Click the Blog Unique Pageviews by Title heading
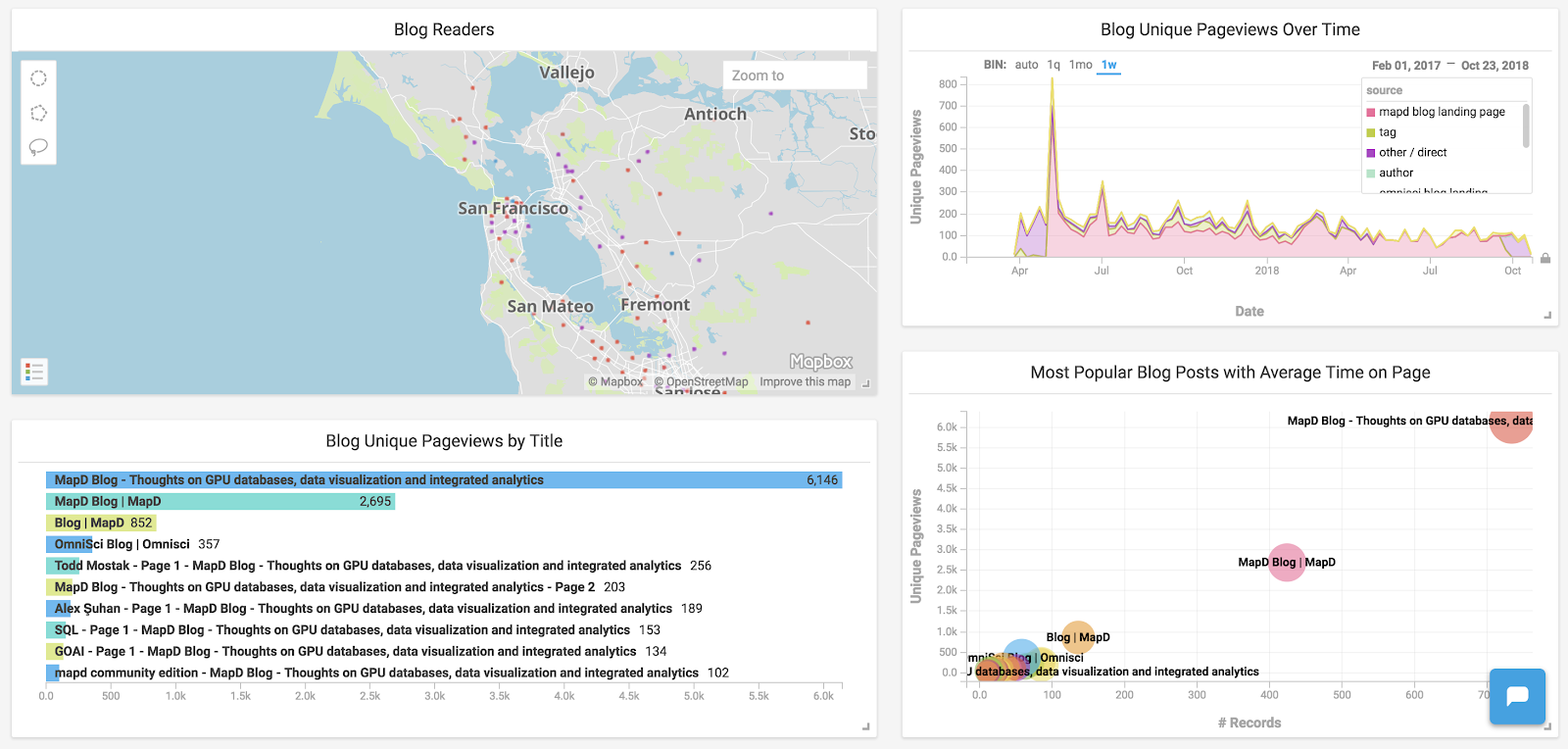Screen dimensions: 1568x749 [444, 441]
